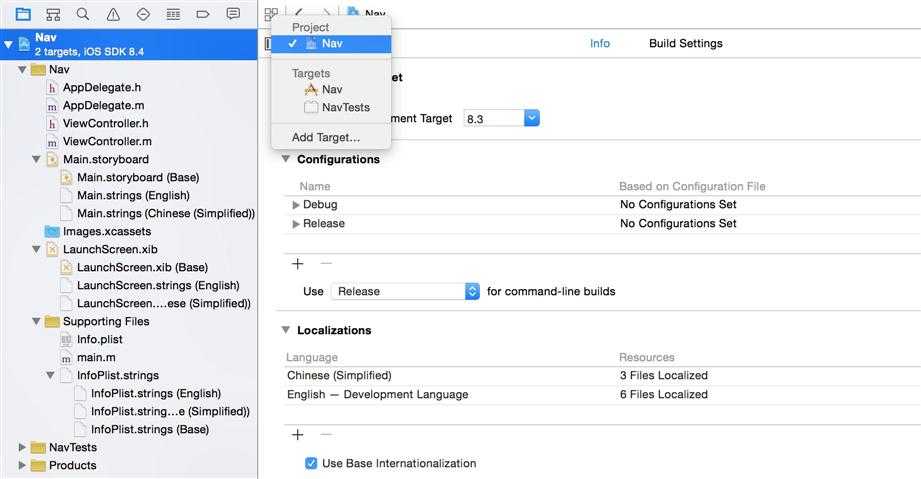
Task: Select AppDelegate.h file
Action: 102,88
